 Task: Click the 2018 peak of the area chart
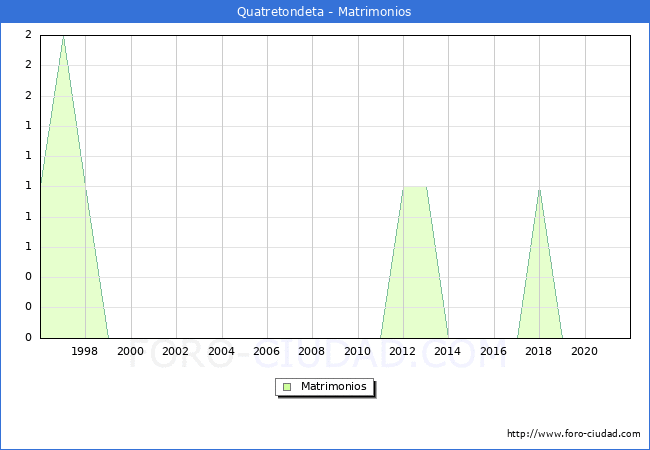(x=539, y=191)
